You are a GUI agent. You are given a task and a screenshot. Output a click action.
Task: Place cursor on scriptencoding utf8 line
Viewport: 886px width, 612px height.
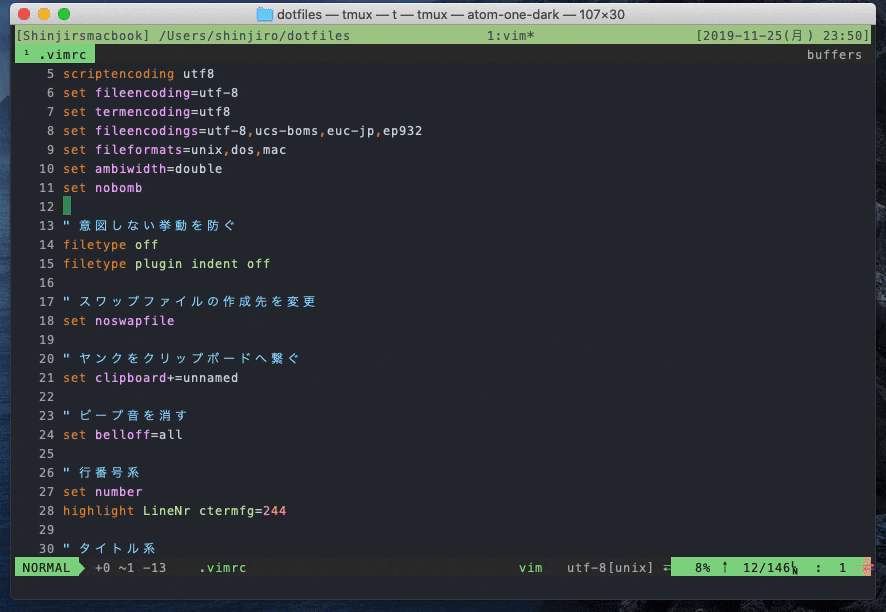pyautogui.click(x=138, y=73)
